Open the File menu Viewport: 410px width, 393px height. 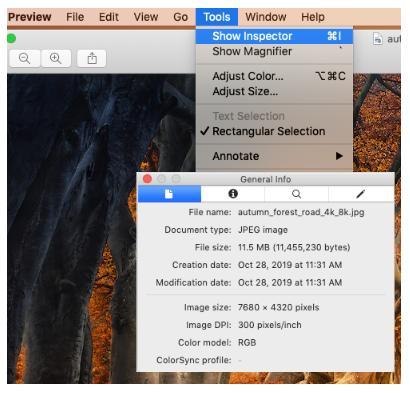75,17
